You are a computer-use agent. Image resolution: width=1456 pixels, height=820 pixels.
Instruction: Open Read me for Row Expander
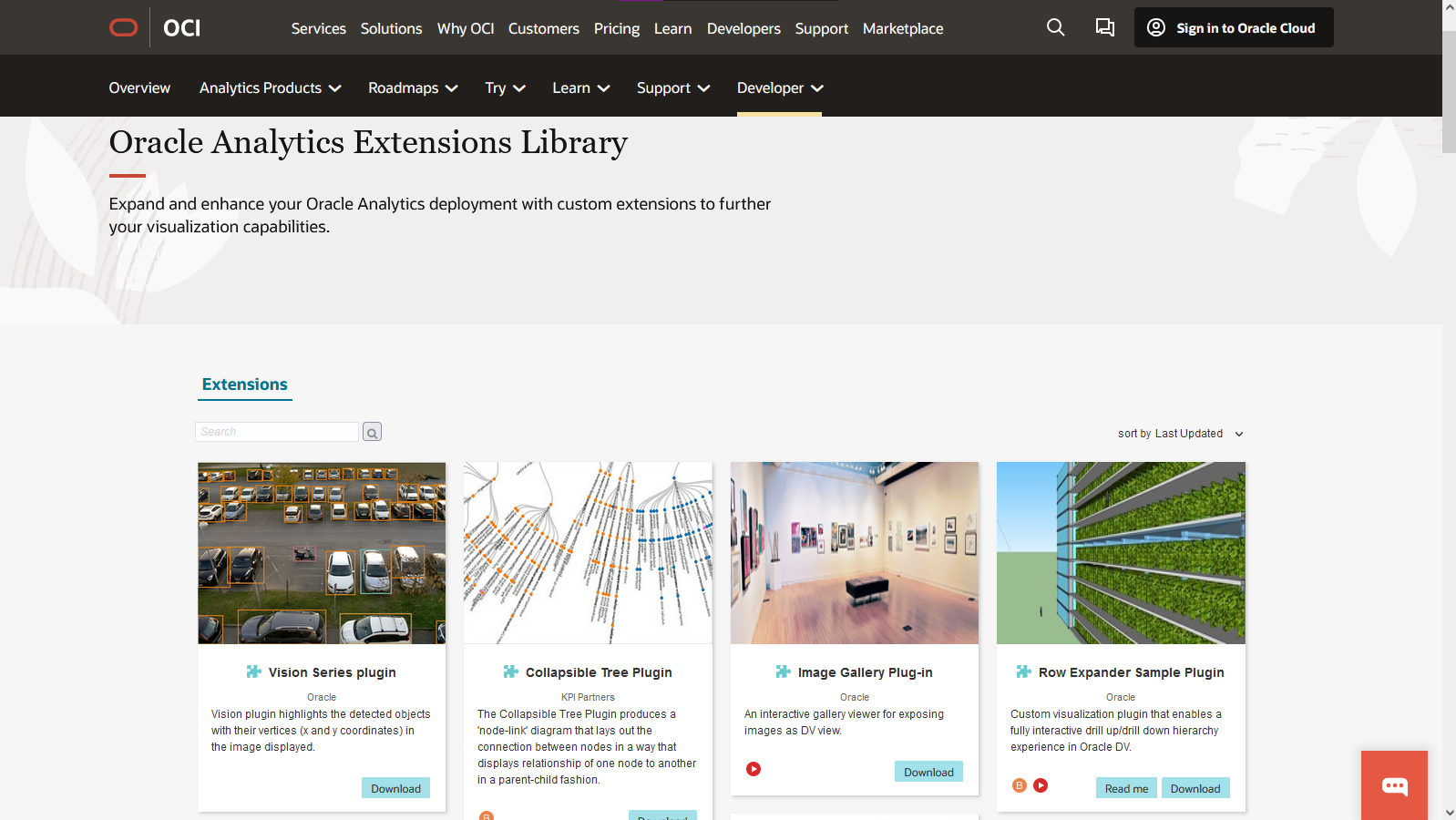pos(1126,788)
